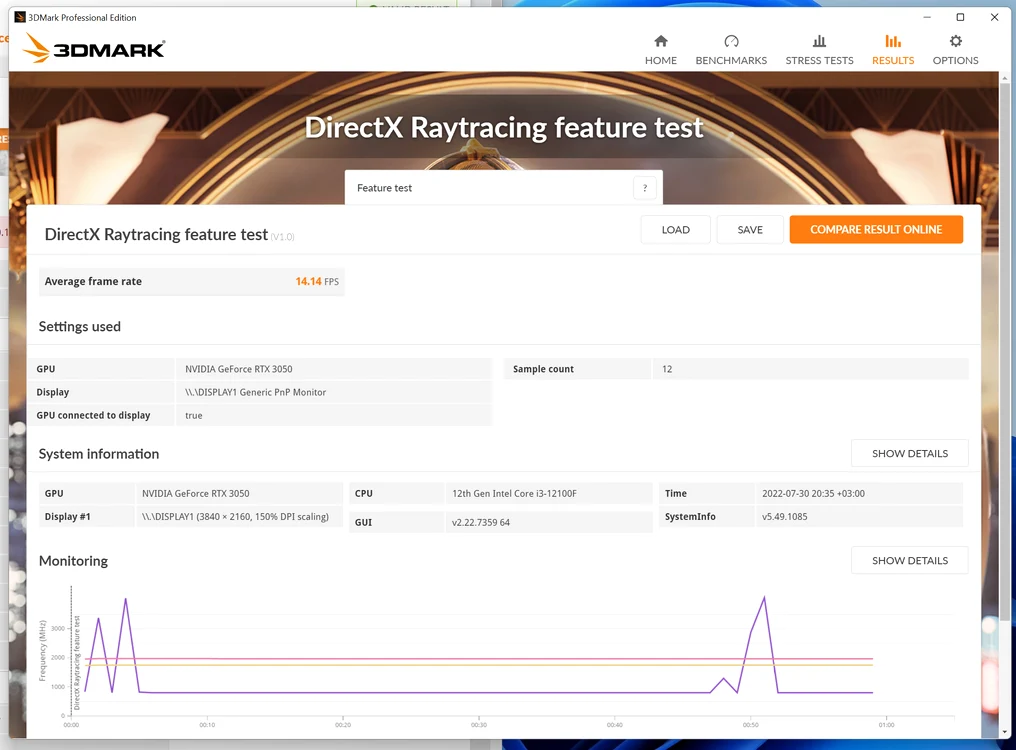This screenshot has height=750, width=1016.
Task: Click the LOAD button
Action: [x=675, y=229]
